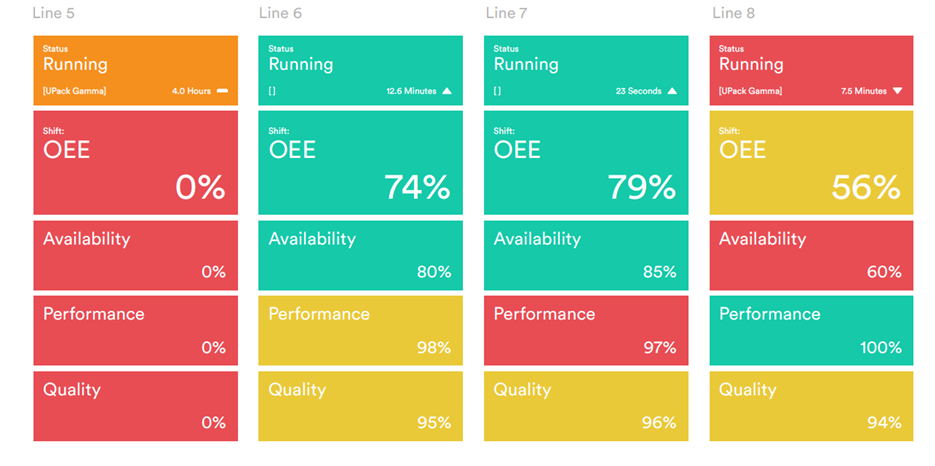Select Line 8 Quality 94% tile
This screenshot has width=935, height=466.
811,406
